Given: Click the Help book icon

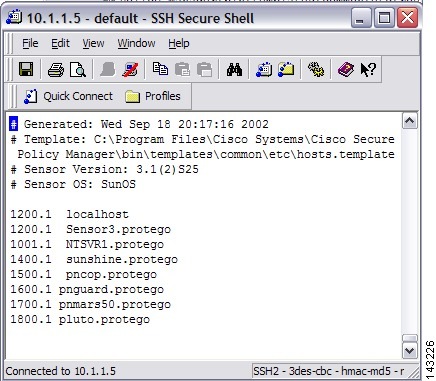Looking at the screenshot, I should (346, 70).
